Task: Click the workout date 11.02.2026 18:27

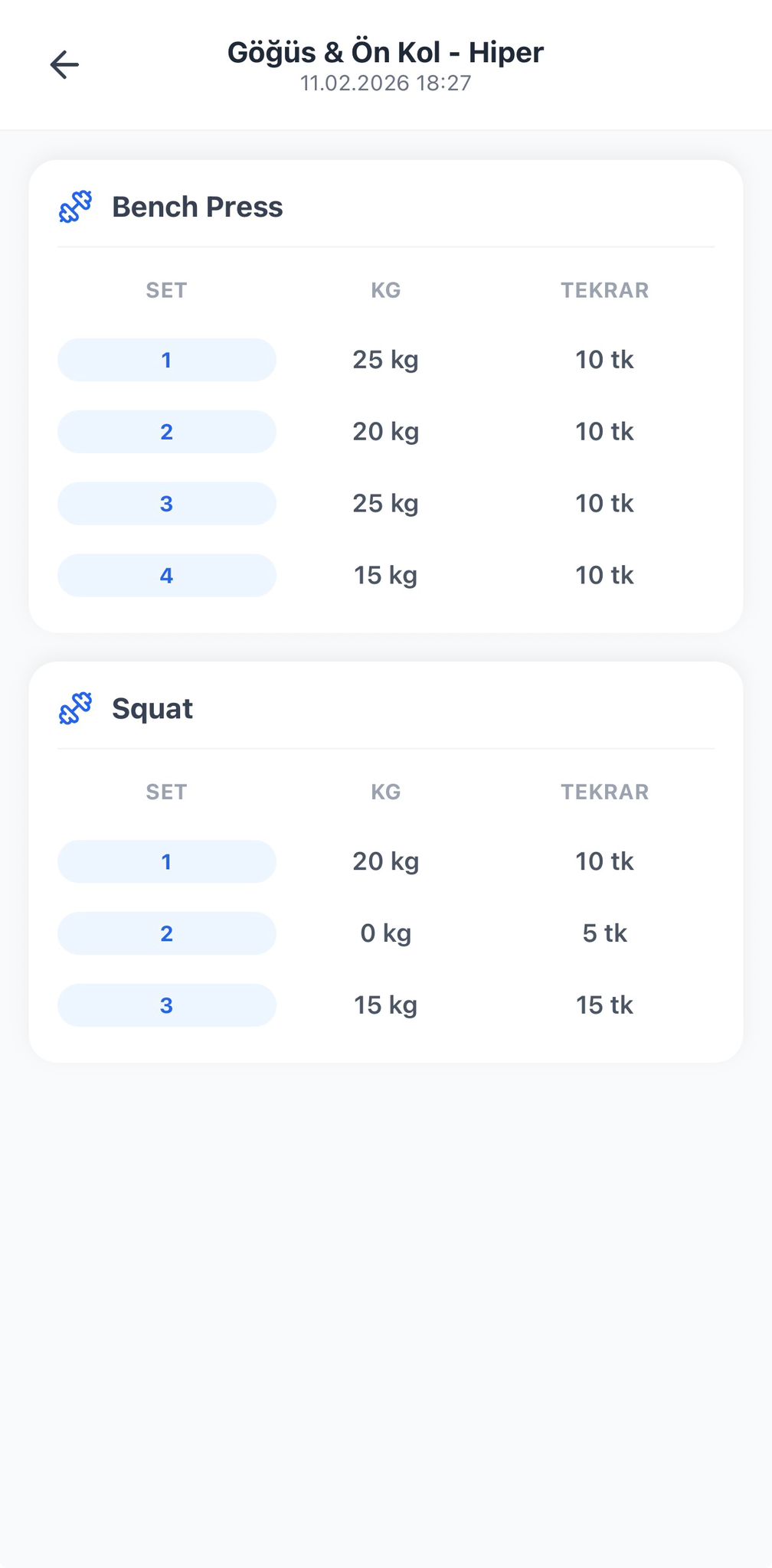Action: pyautogui.click(x=385, y=83)
